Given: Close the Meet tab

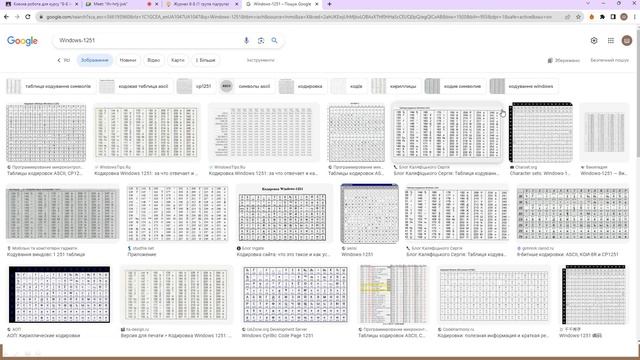Looking at the screenshot, I should point(156,4).
